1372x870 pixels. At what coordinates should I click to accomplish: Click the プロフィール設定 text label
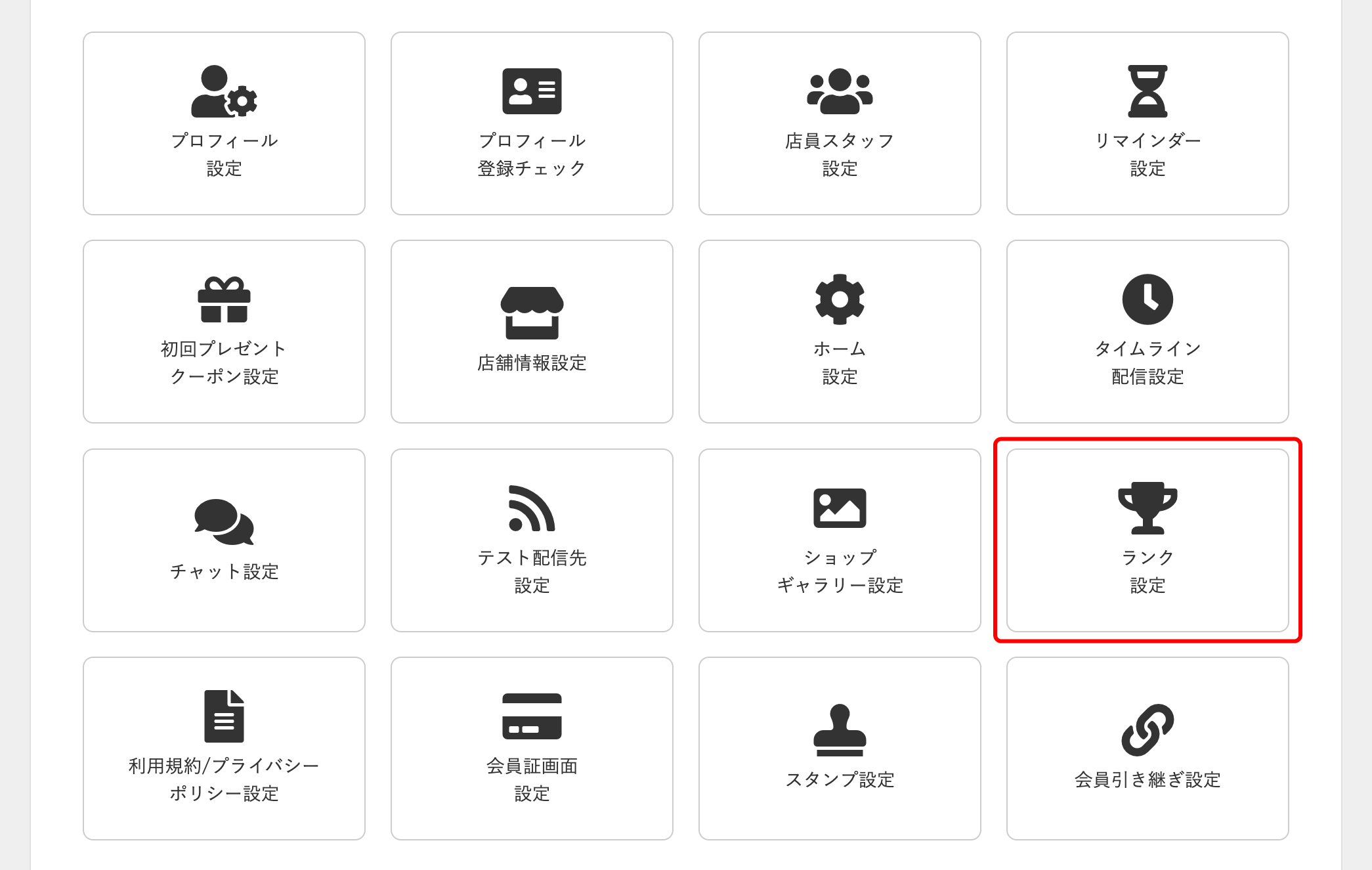click(223, 154)
